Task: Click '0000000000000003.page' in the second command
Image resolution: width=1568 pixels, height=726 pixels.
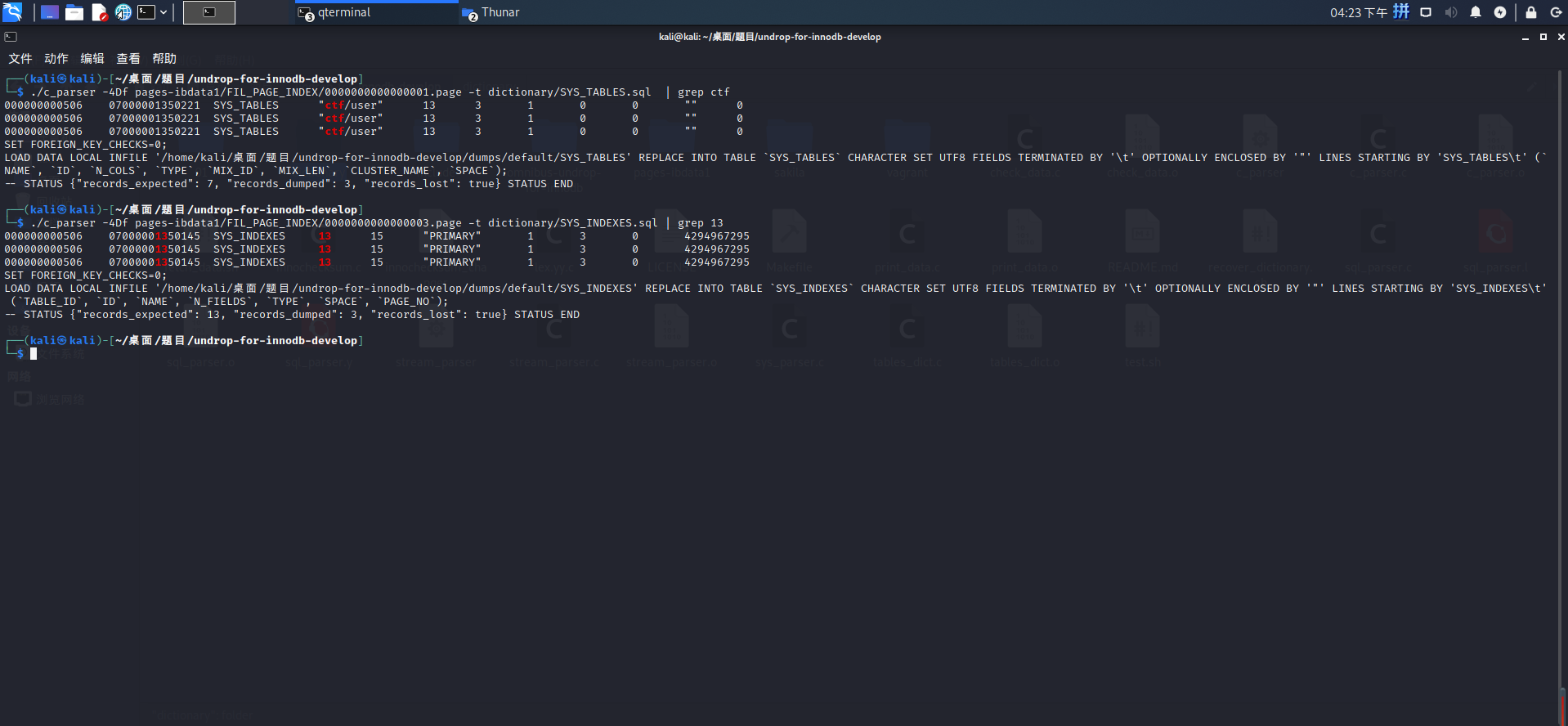Action: 393,223
